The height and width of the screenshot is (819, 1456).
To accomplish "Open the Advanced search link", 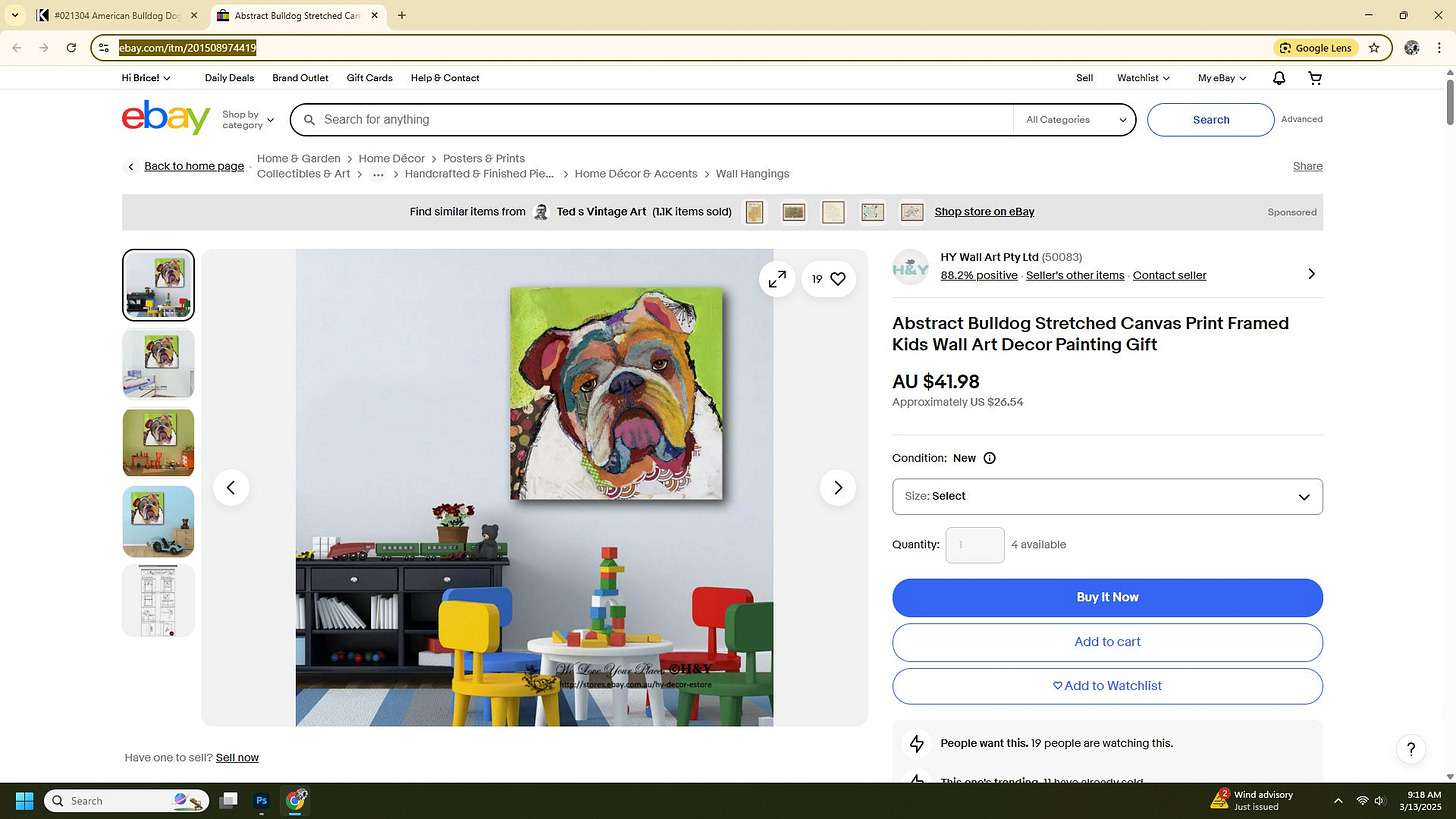I will click(x=1301, y=120).
